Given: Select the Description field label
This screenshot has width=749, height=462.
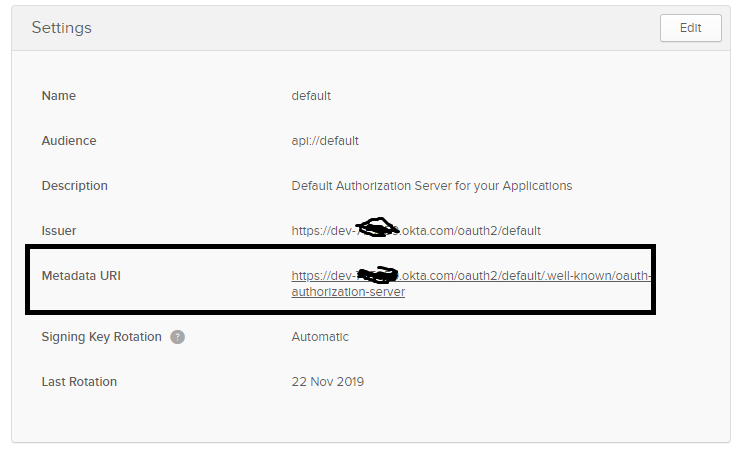Looking at the screenshot, I should click(x=74, y=186).
